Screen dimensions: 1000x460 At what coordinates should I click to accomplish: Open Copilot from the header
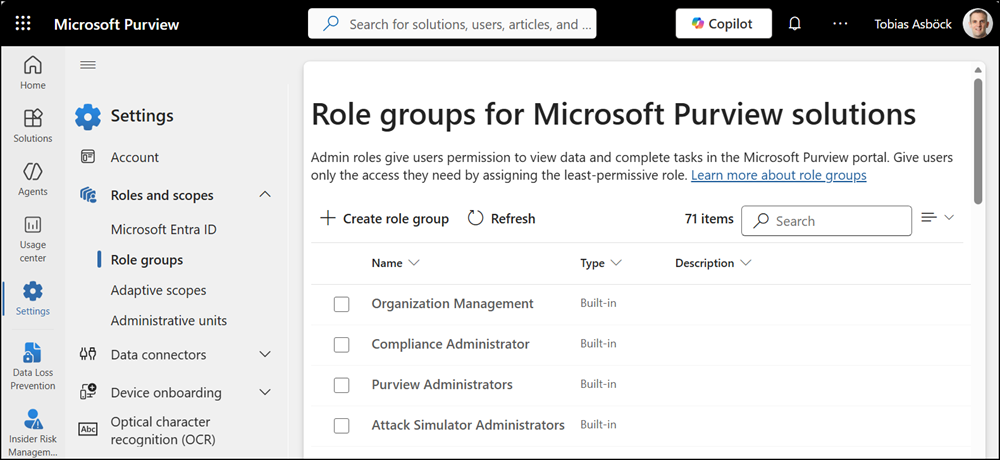click(x=723, y=24)
